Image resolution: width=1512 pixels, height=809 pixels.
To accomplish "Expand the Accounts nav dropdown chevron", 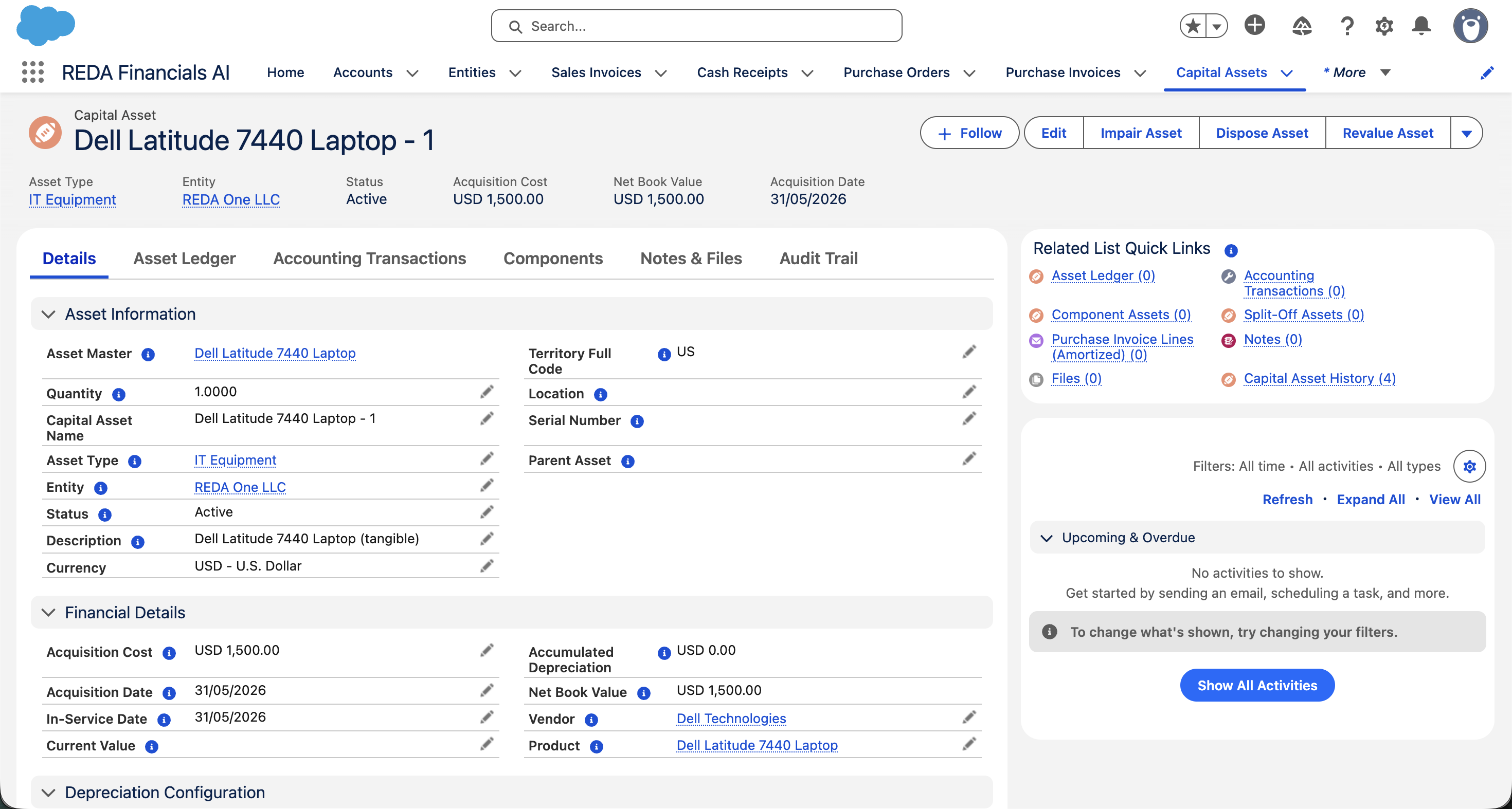I will pos(412,73).
